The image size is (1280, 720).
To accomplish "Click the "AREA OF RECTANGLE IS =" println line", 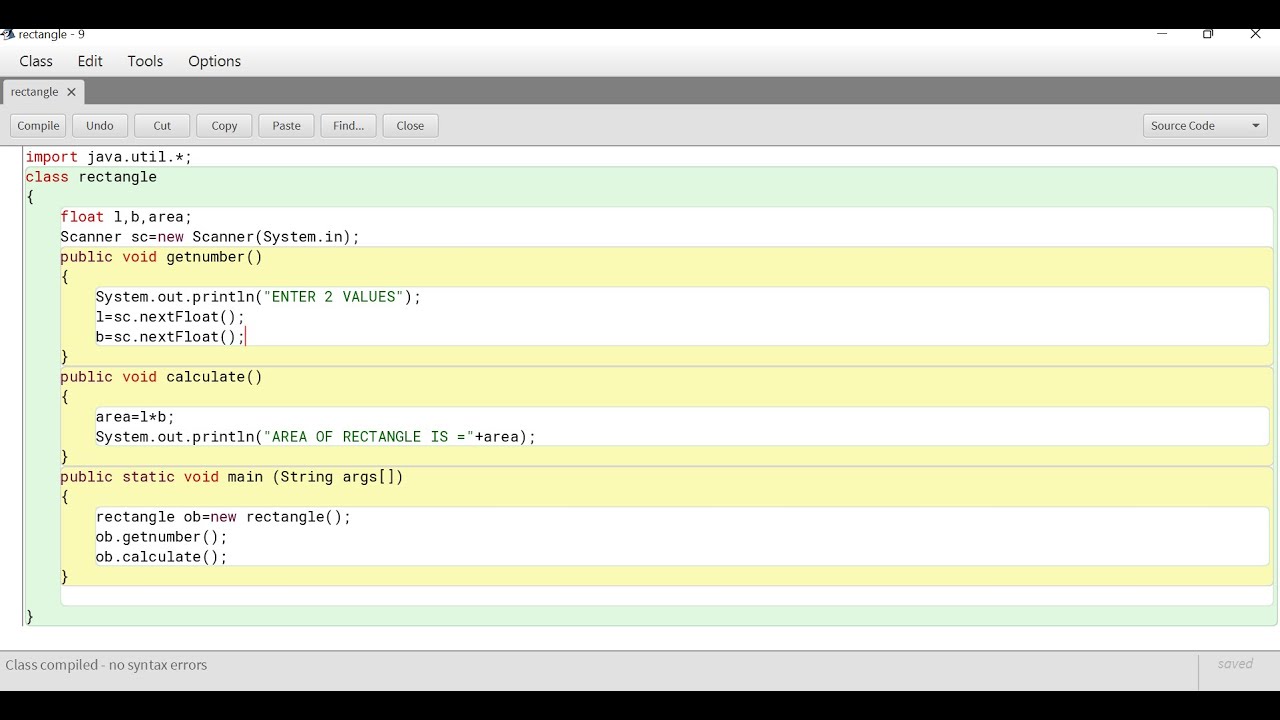I will [x=316, y=437].
